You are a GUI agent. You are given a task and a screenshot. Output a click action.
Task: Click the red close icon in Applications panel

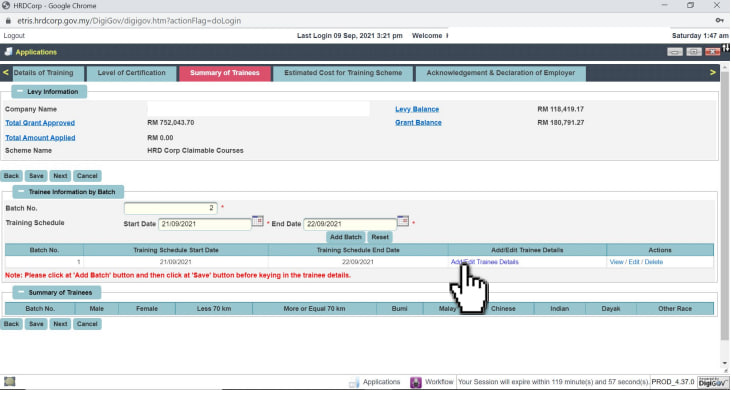pyautogui.click(x=713, y=52)
